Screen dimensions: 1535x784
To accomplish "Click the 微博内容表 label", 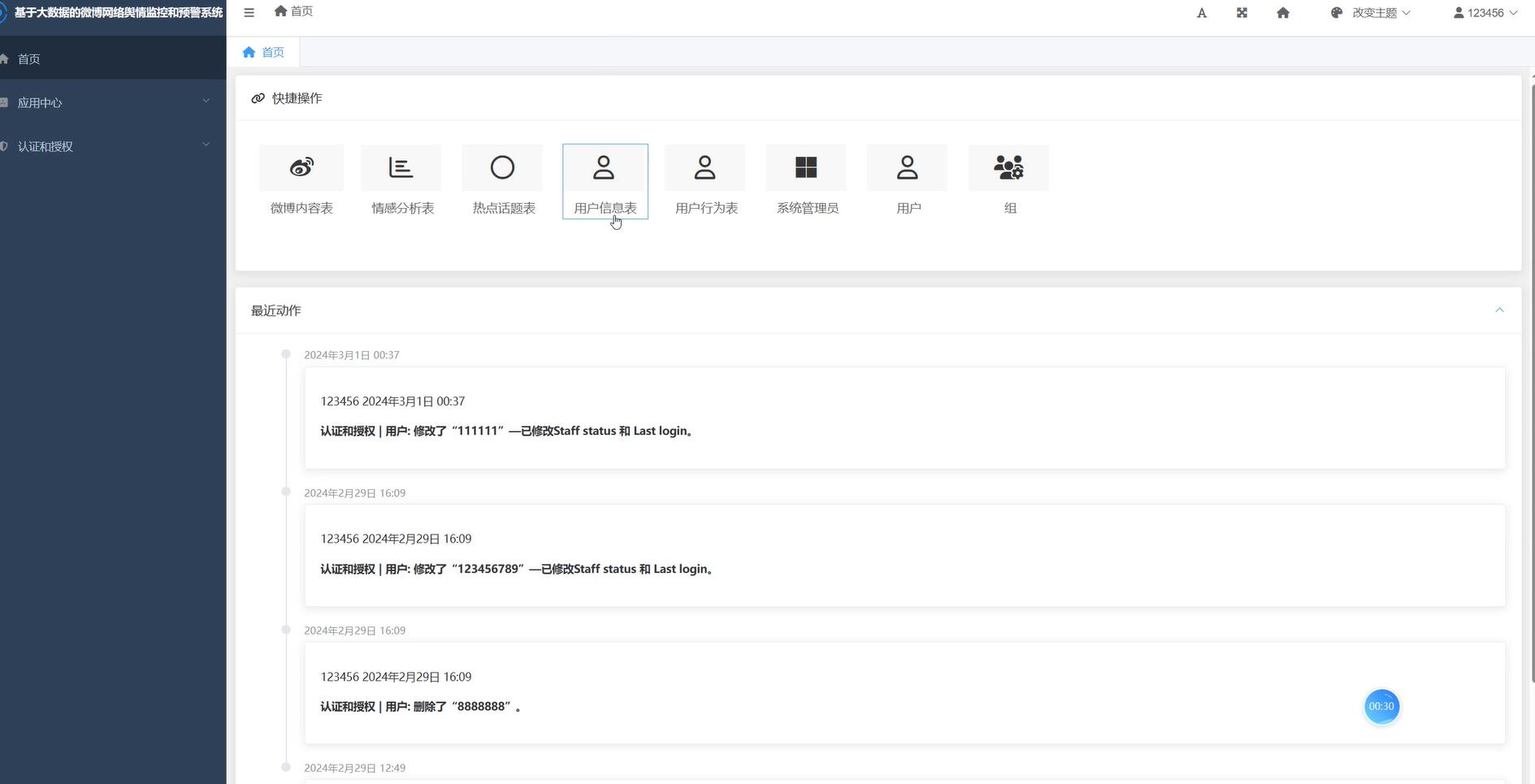I will click(x=301, y=208).
